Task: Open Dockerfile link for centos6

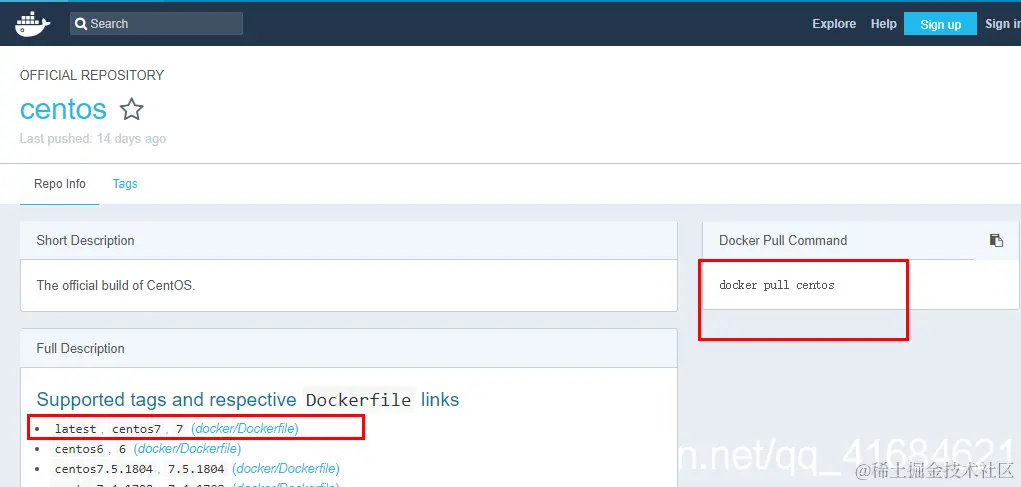Action: pos(188,449)
